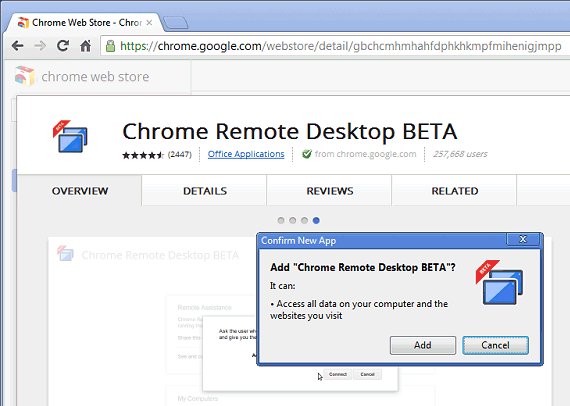Open the Office Applications category link
The width and height of the screenshot is (570, 406).
[x=246, y=154]
